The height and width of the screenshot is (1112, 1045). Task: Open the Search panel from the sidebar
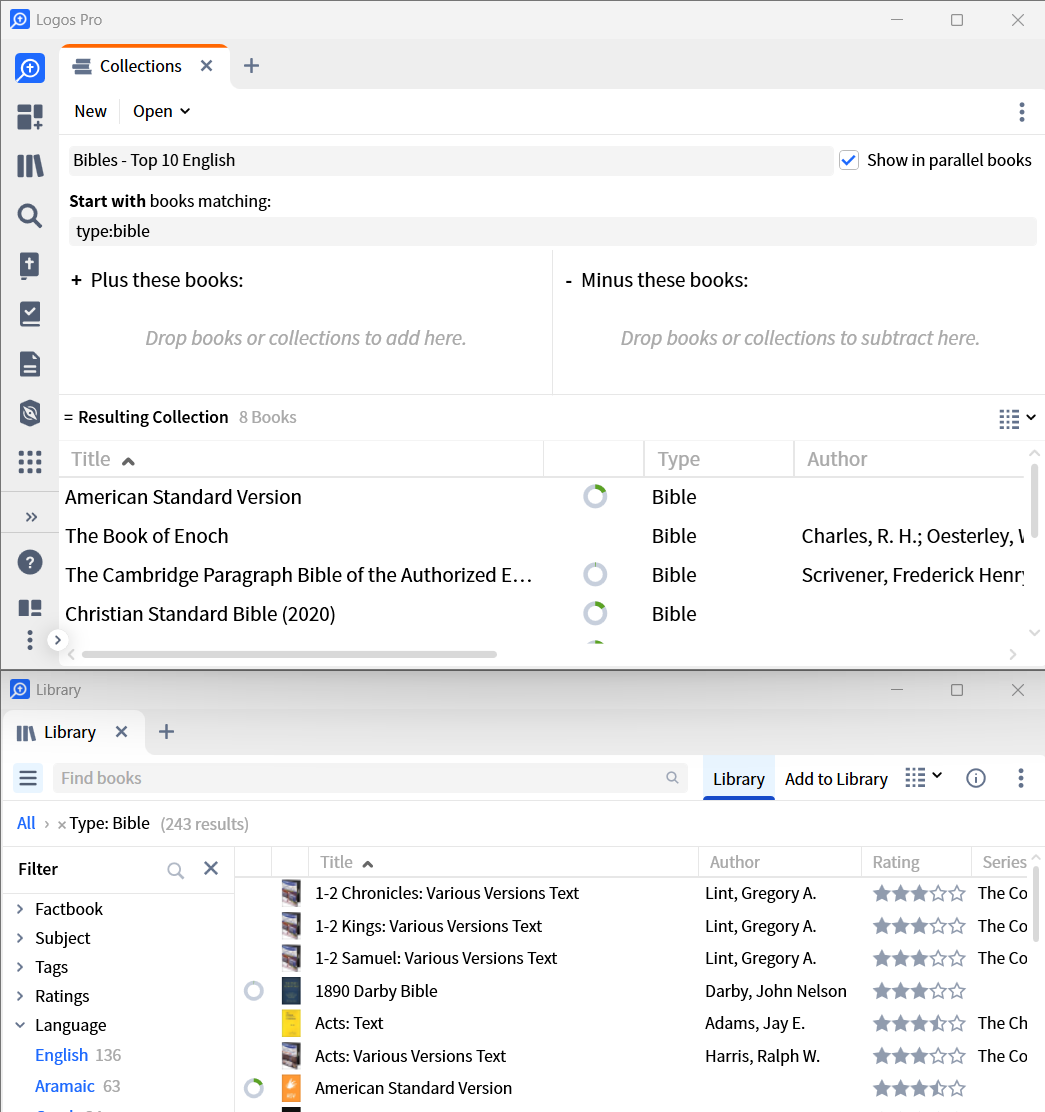(29, 215)
